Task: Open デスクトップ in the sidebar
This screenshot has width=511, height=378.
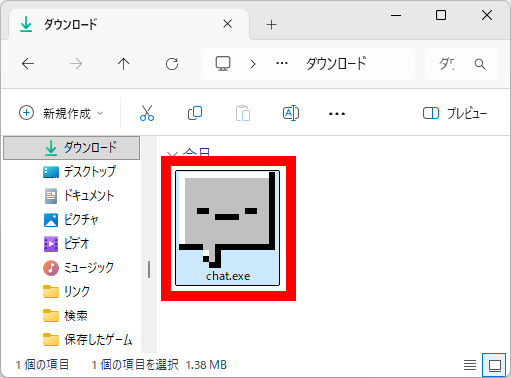Action: point(79,172)
